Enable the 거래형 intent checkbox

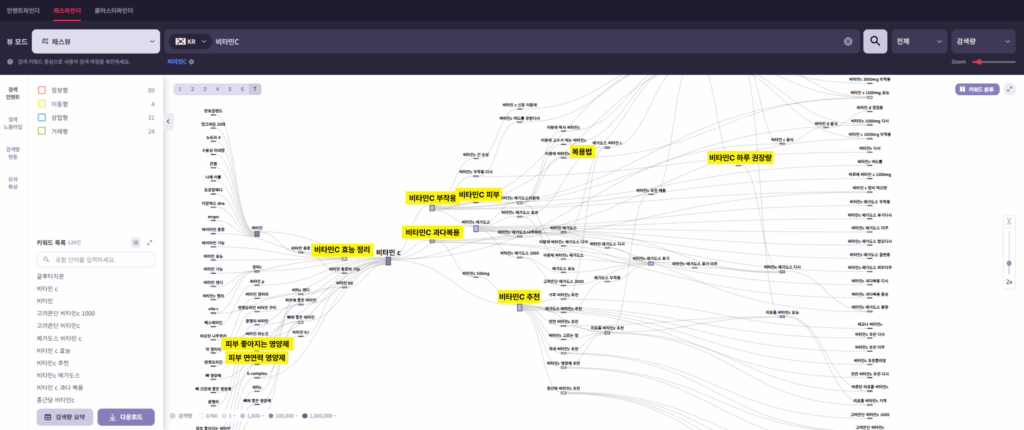pos(42,131)
